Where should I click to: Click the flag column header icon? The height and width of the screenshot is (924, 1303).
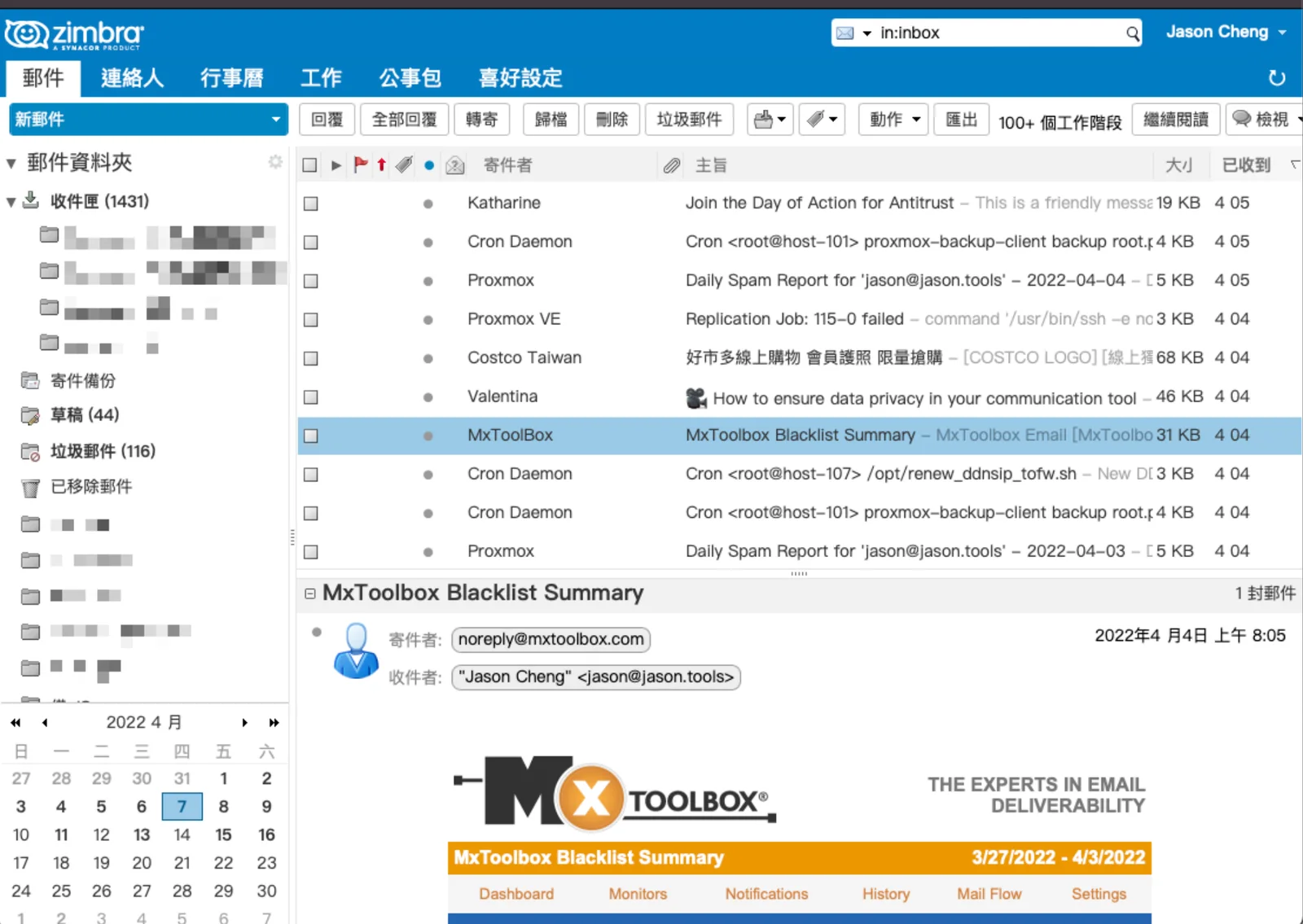(361, 165)
